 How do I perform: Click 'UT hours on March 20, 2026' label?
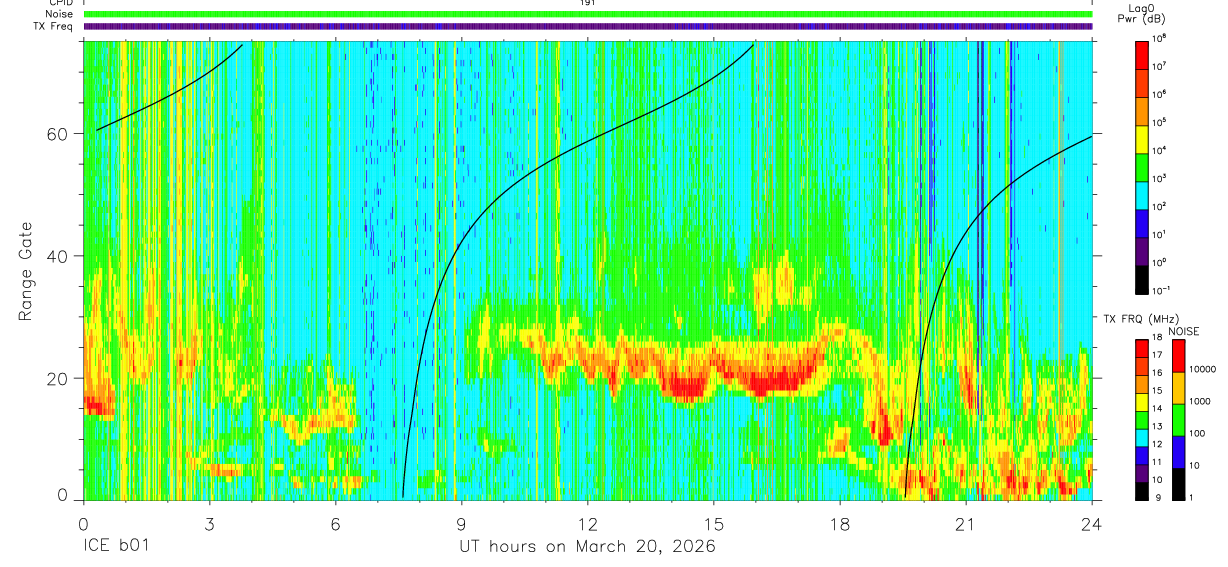[587, 547]
